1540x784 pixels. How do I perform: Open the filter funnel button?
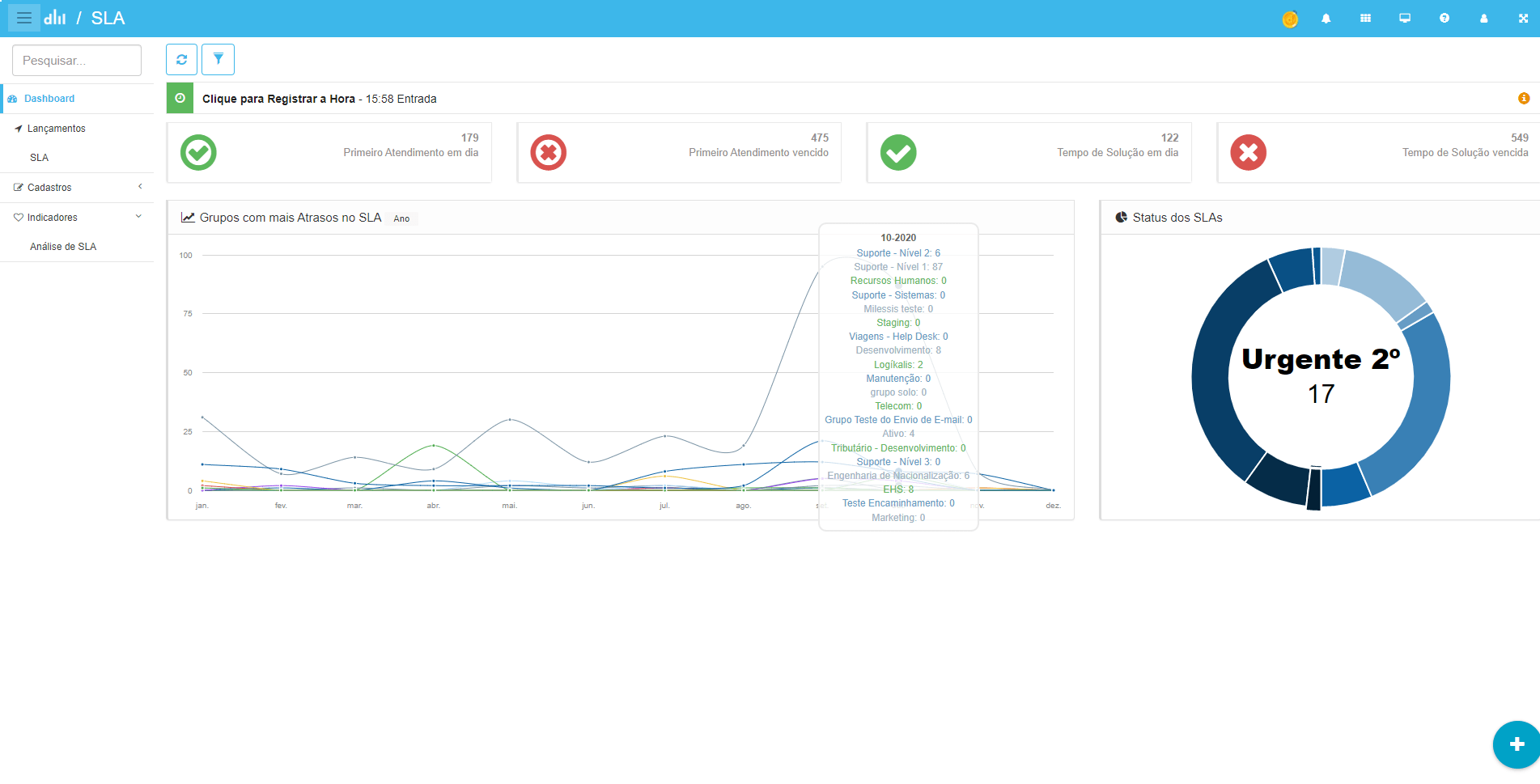(218, 59)
